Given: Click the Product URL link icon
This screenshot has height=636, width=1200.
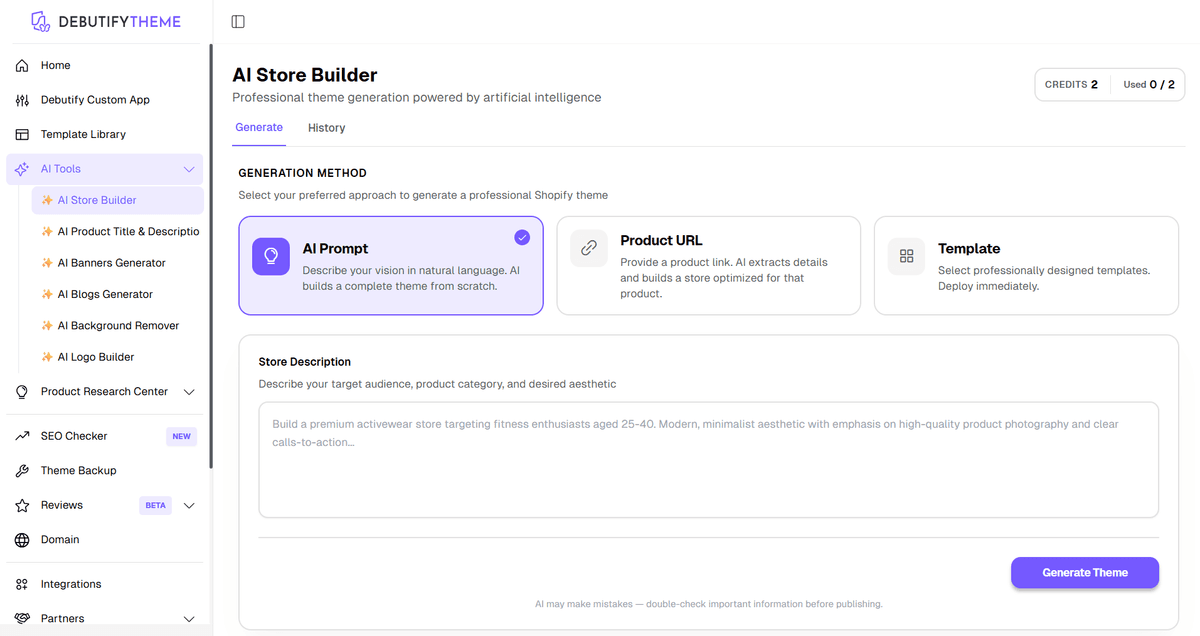Looking at the screenshot, I should [589, 248].
